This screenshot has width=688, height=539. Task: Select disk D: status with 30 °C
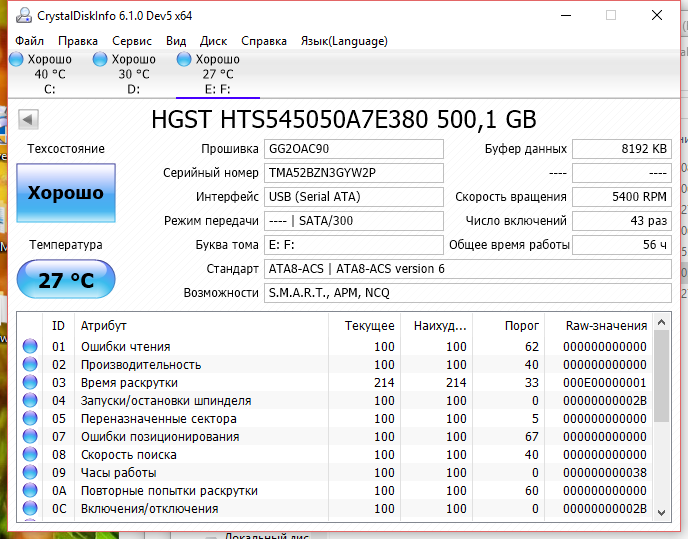click(133, 74)
